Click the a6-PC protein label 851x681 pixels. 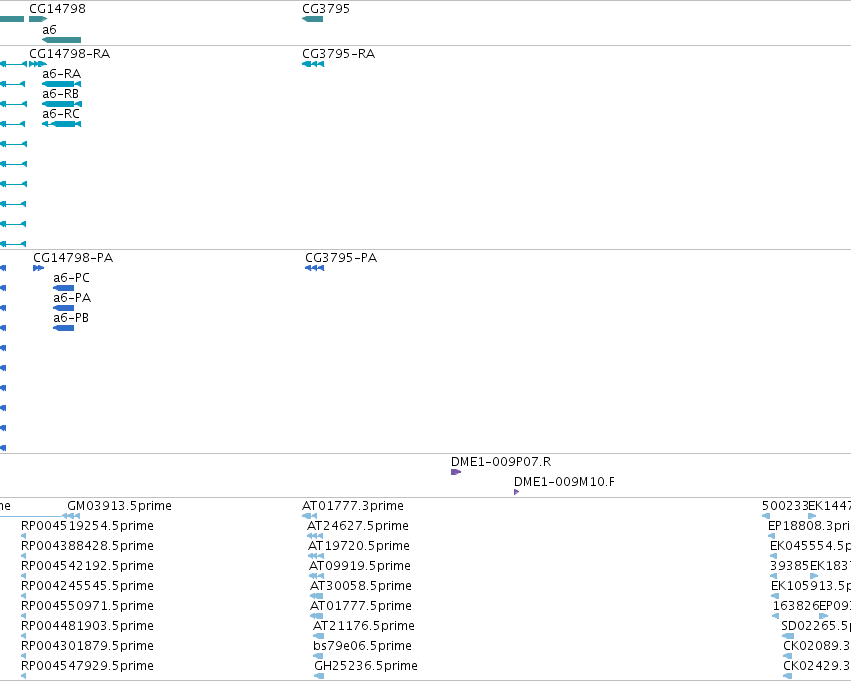pyautogui.click(x=71, y=278)
